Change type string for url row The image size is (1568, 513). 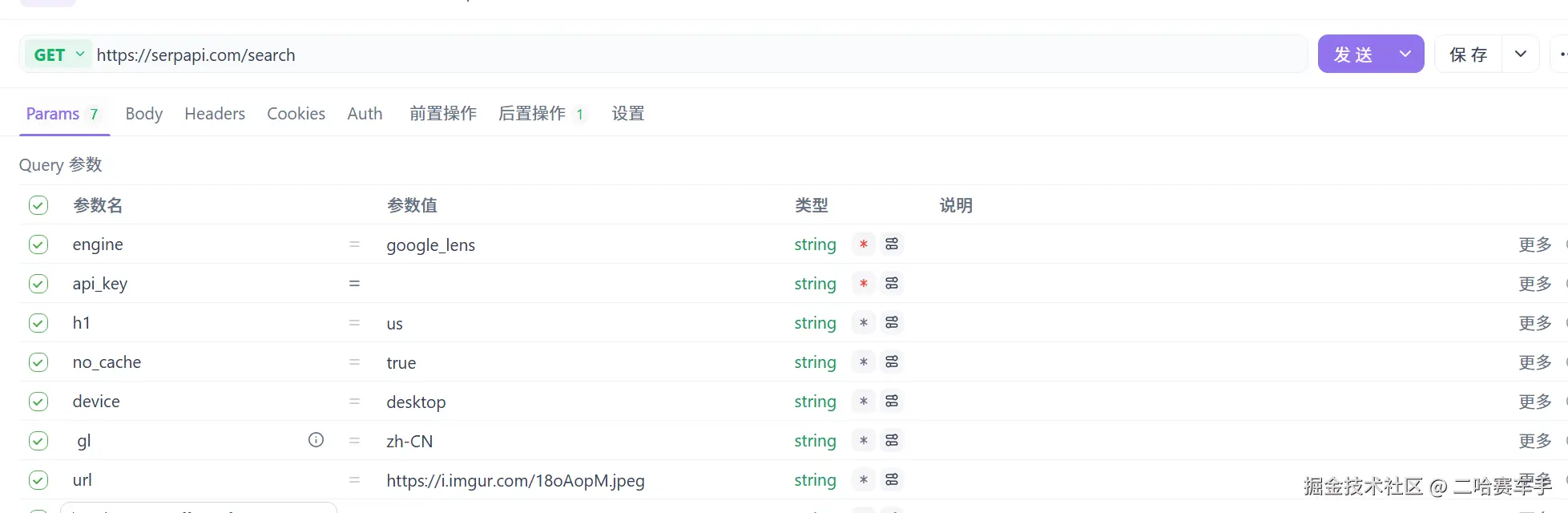(815, 480)
